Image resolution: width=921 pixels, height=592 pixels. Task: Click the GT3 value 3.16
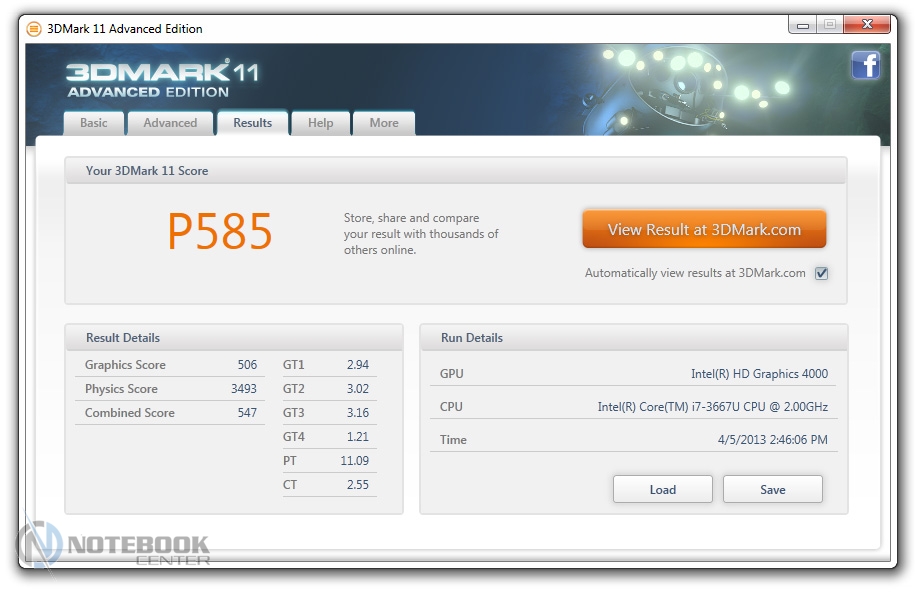(x=358, y=413)
